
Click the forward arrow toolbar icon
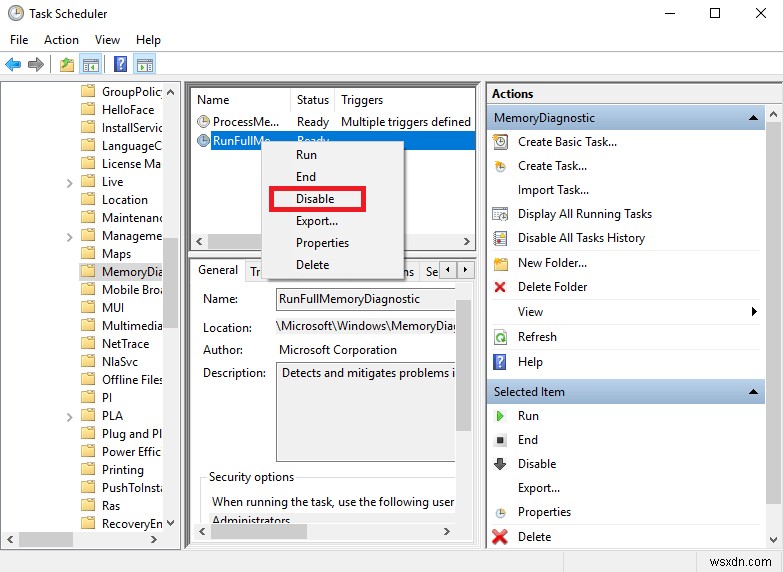pyautogui.click(x=35, y=64)
